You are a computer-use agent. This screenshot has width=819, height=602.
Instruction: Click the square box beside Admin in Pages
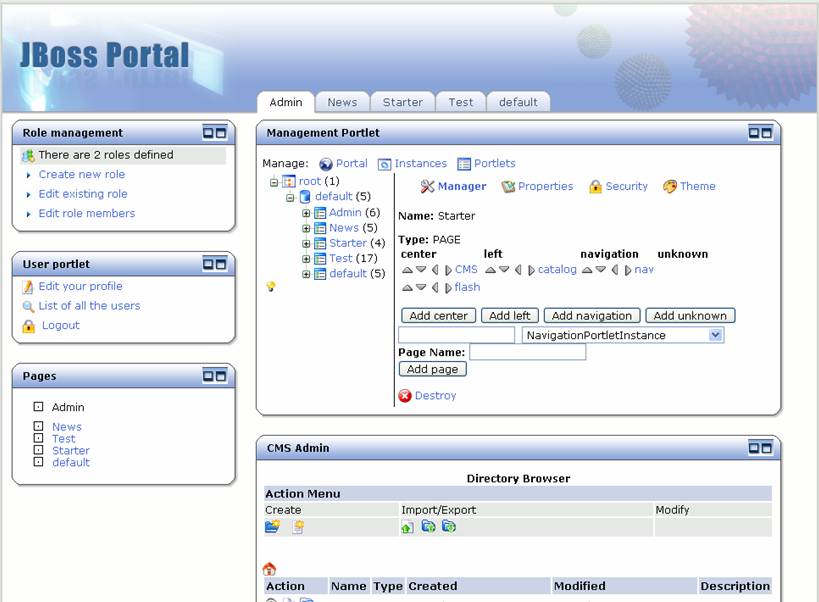[x=38, y=406]
